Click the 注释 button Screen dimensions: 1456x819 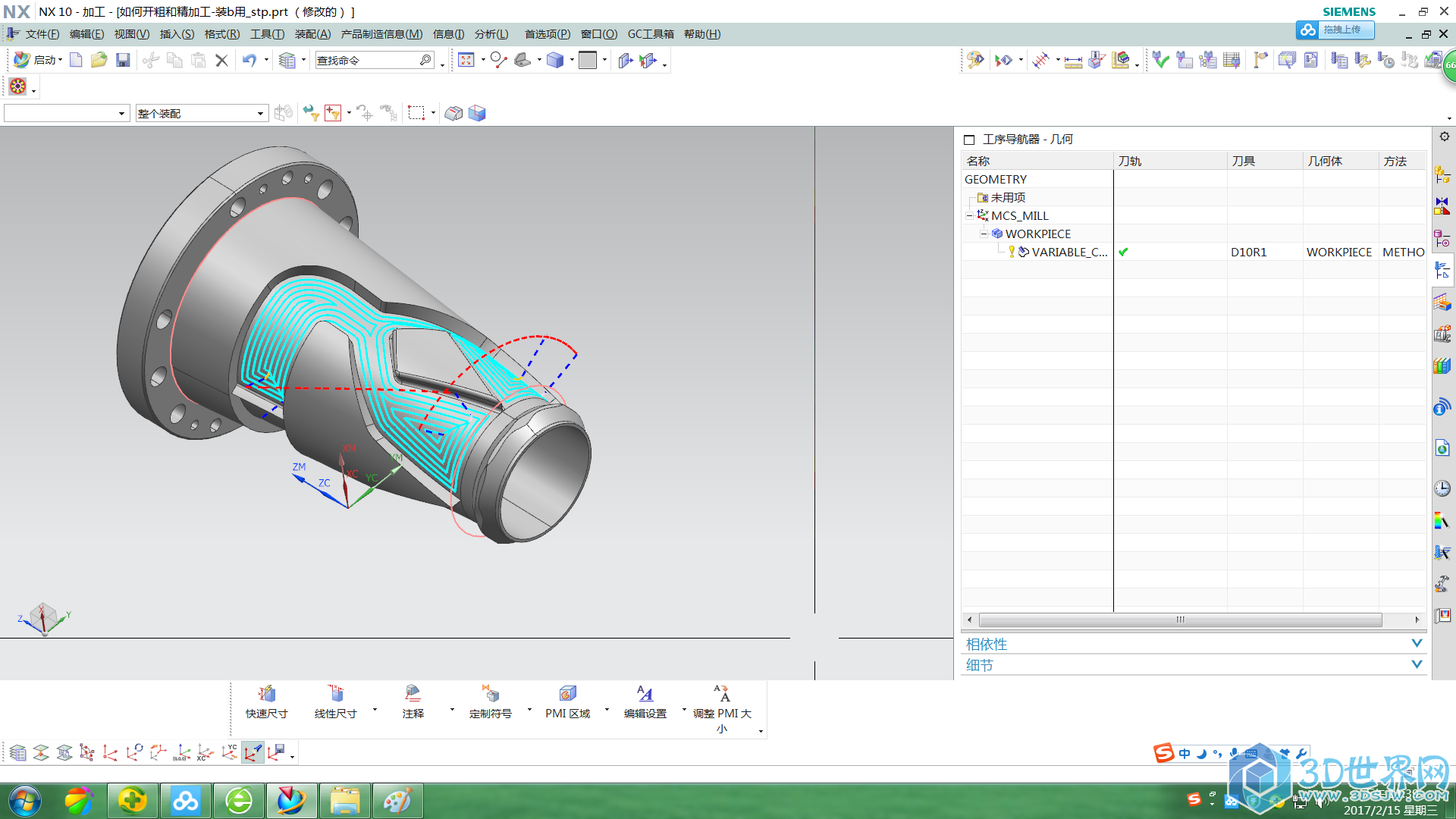click(413, 702)
